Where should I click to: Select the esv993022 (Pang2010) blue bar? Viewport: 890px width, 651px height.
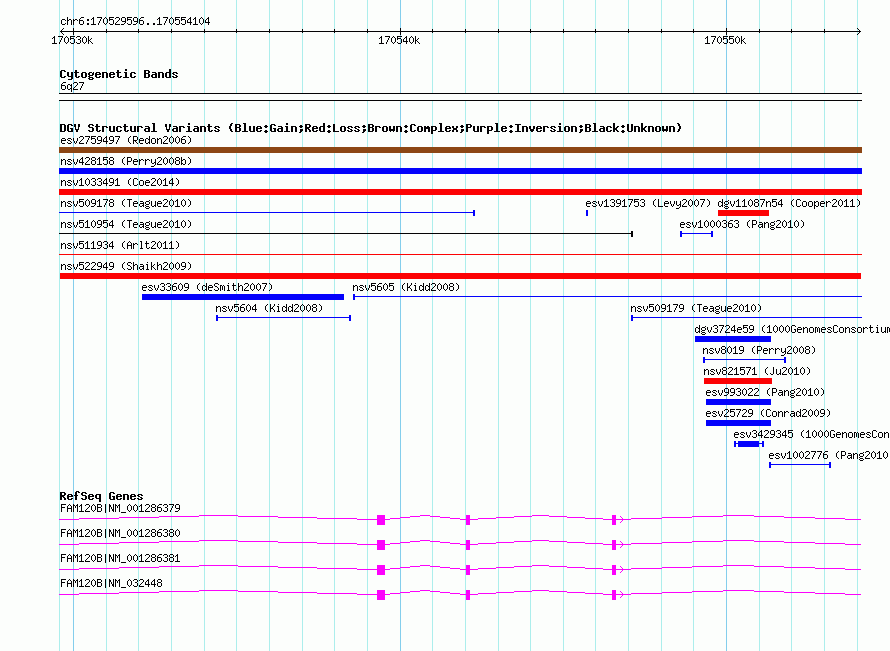pyautogui.click(x=738, y=402)
